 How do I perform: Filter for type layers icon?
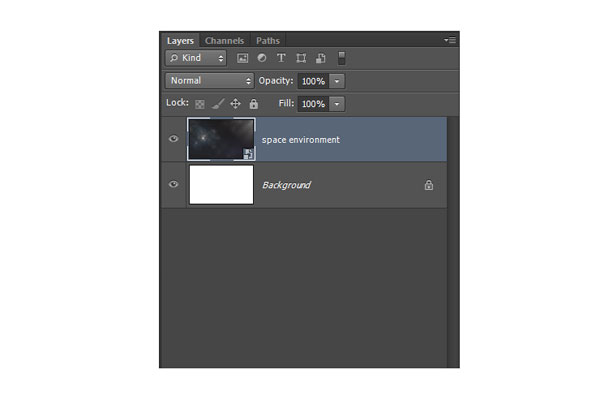tap(281, 58)
